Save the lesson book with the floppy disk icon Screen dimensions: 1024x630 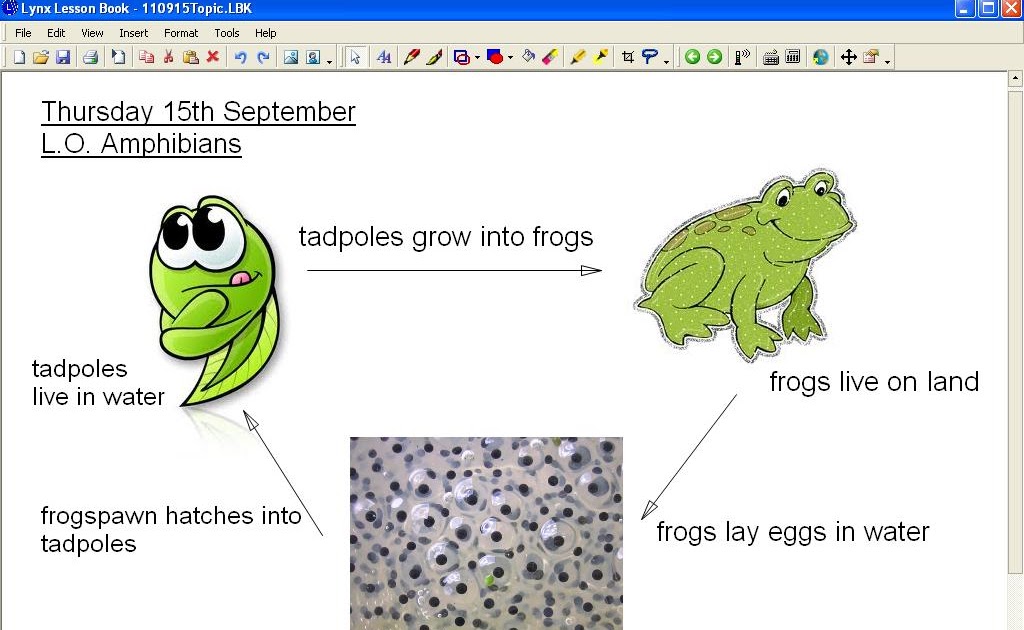[x=63, y=57]
